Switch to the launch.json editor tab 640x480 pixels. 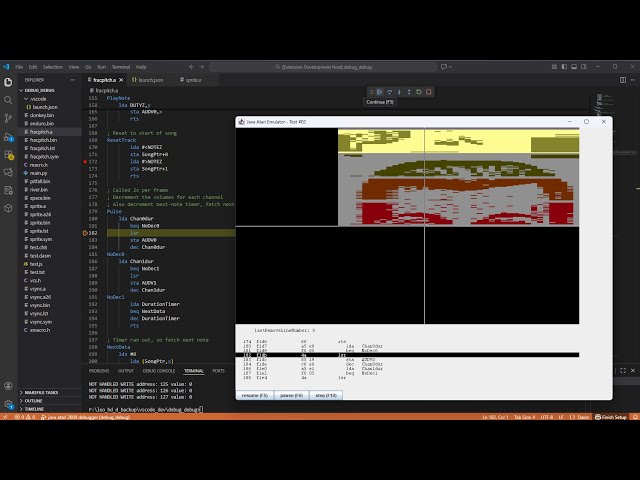point(147,80)
